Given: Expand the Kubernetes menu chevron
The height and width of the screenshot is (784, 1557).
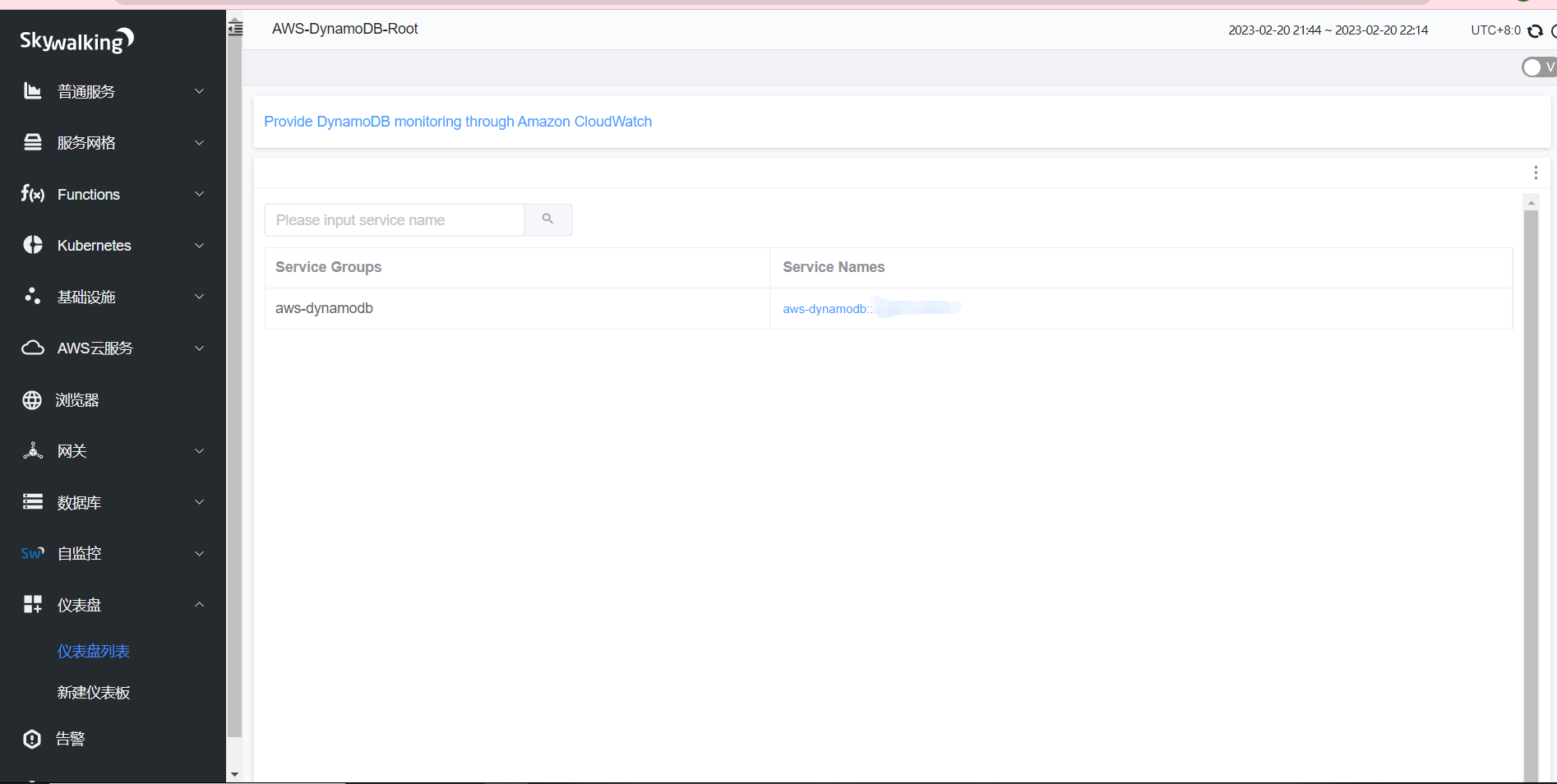Looking at the screenshot, I should point(199,245).
